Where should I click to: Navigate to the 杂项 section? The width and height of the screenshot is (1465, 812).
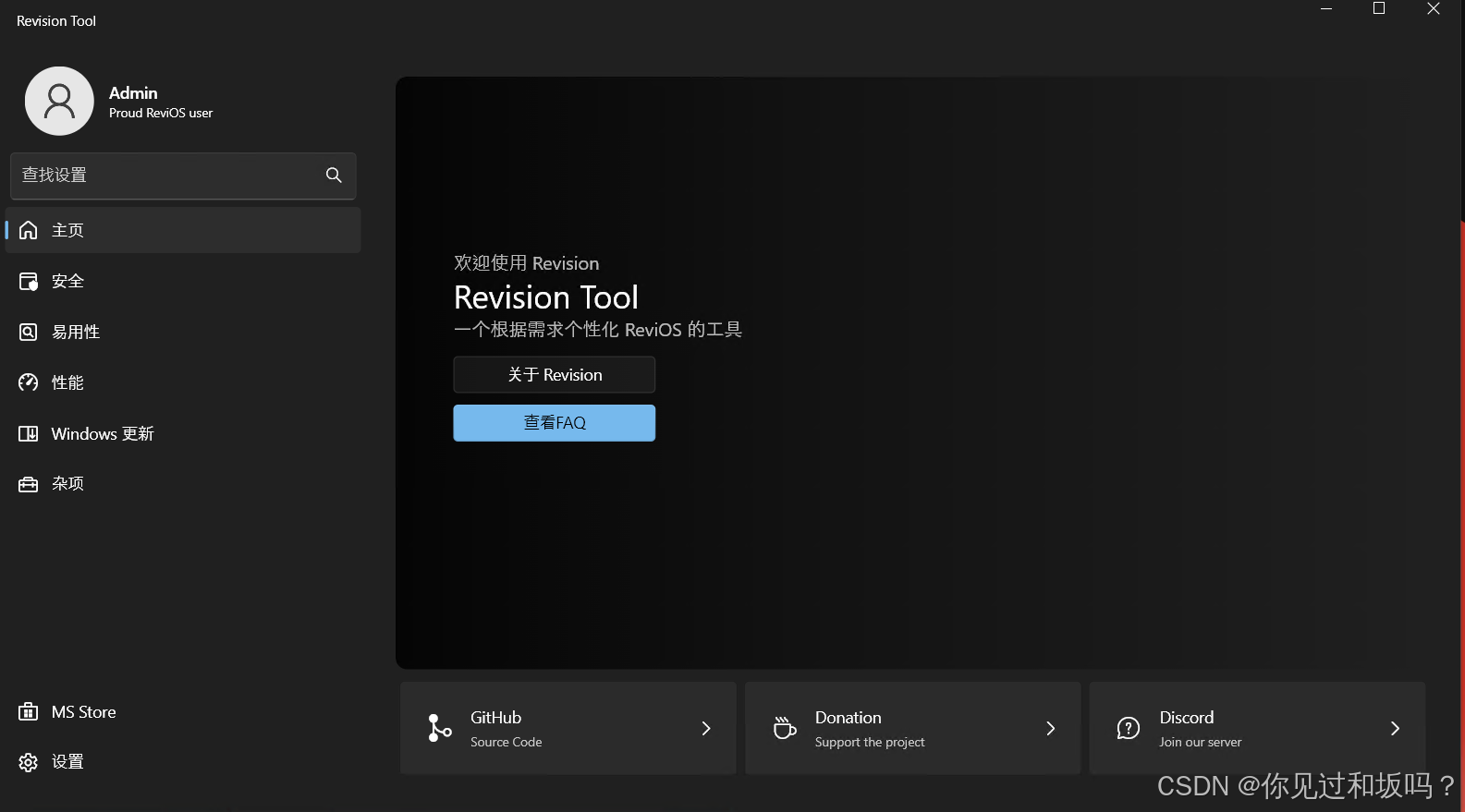(183, 484)
